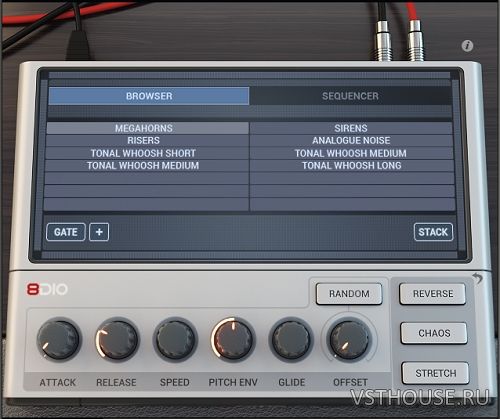This screenshot has width=500, height=419.
Task: Click the OFFSET knob
Action: [x=349, y=339]
